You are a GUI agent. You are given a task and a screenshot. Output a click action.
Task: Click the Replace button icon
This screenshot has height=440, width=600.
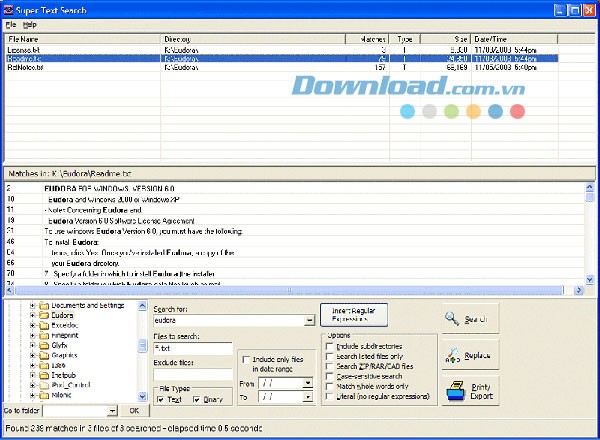453,354
